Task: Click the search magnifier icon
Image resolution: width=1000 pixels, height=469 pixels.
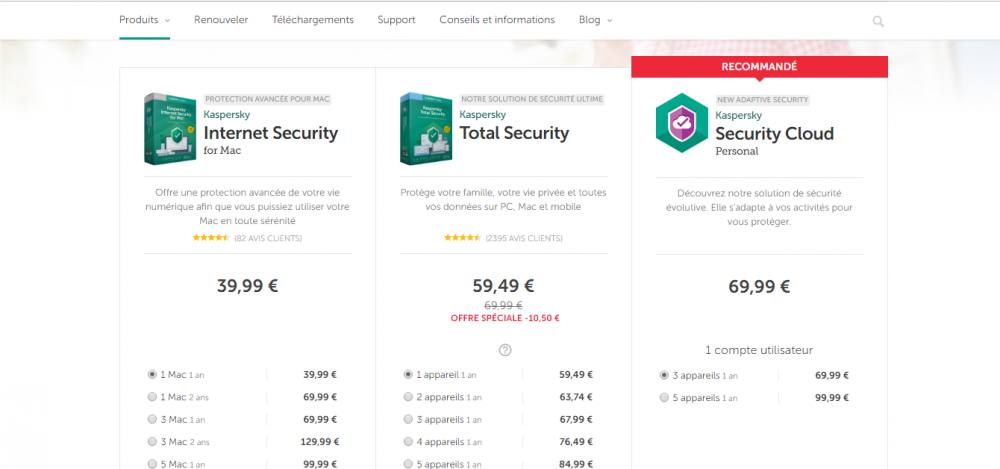Action: pyautogui.click(x=878, y=21)
